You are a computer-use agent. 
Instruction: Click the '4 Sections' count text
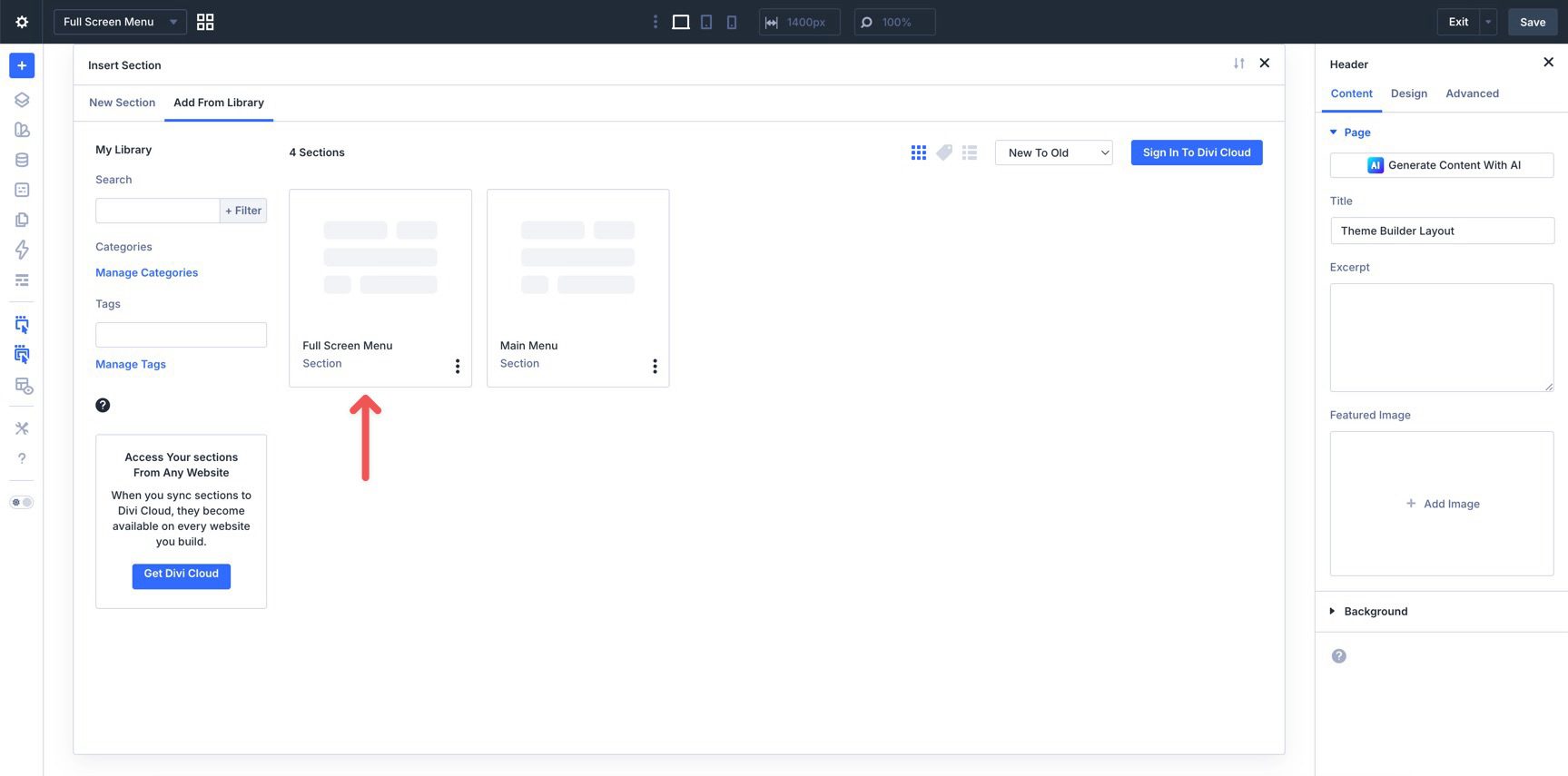point(317,152)
